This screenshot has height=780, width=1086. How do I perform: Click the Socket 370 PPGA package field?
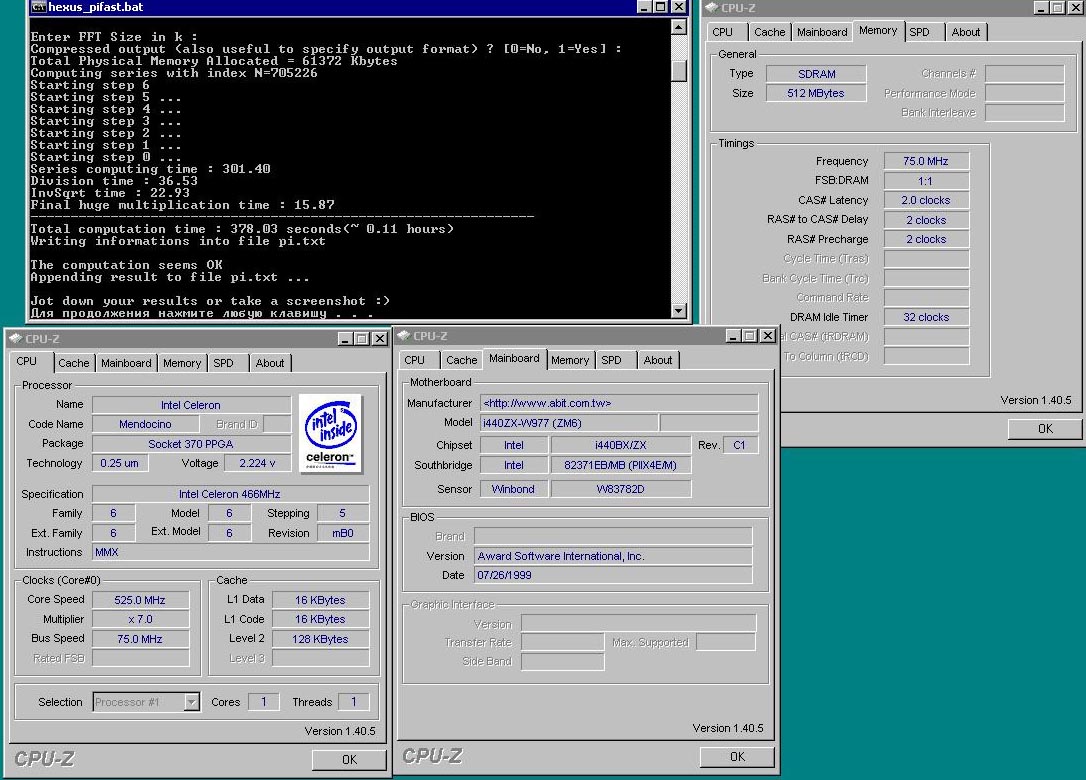coord(191,443)
